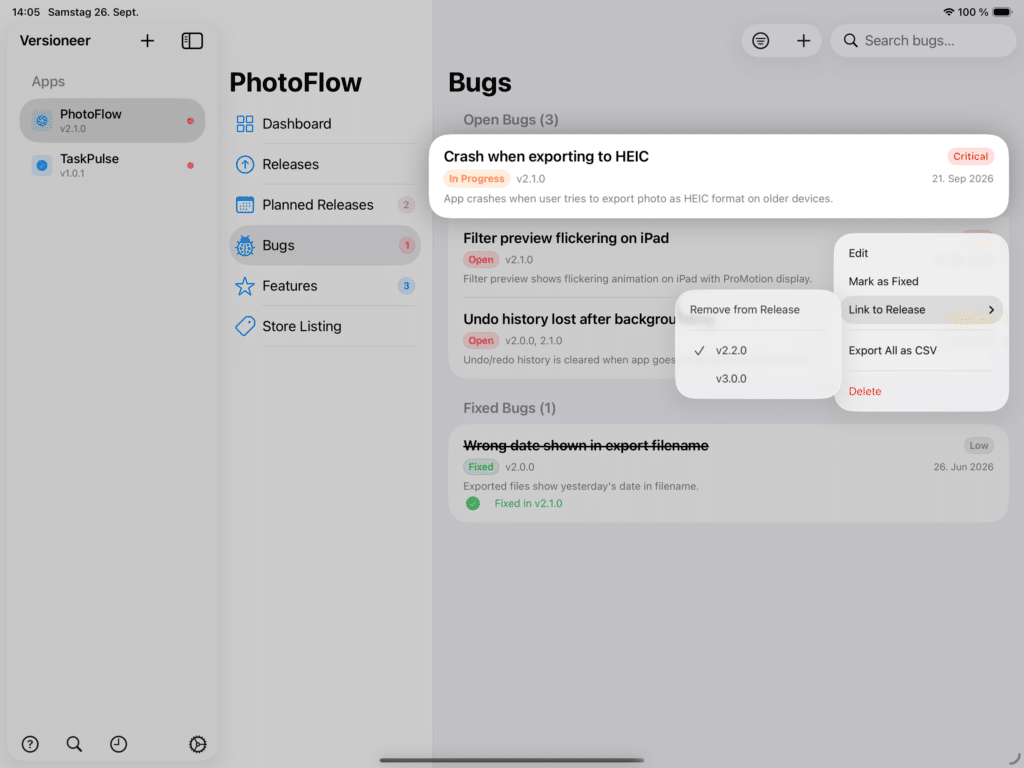This screenshot has height=768, width=1024.
Task: Choose Mark as Fixed
Action: pos(921,281)
